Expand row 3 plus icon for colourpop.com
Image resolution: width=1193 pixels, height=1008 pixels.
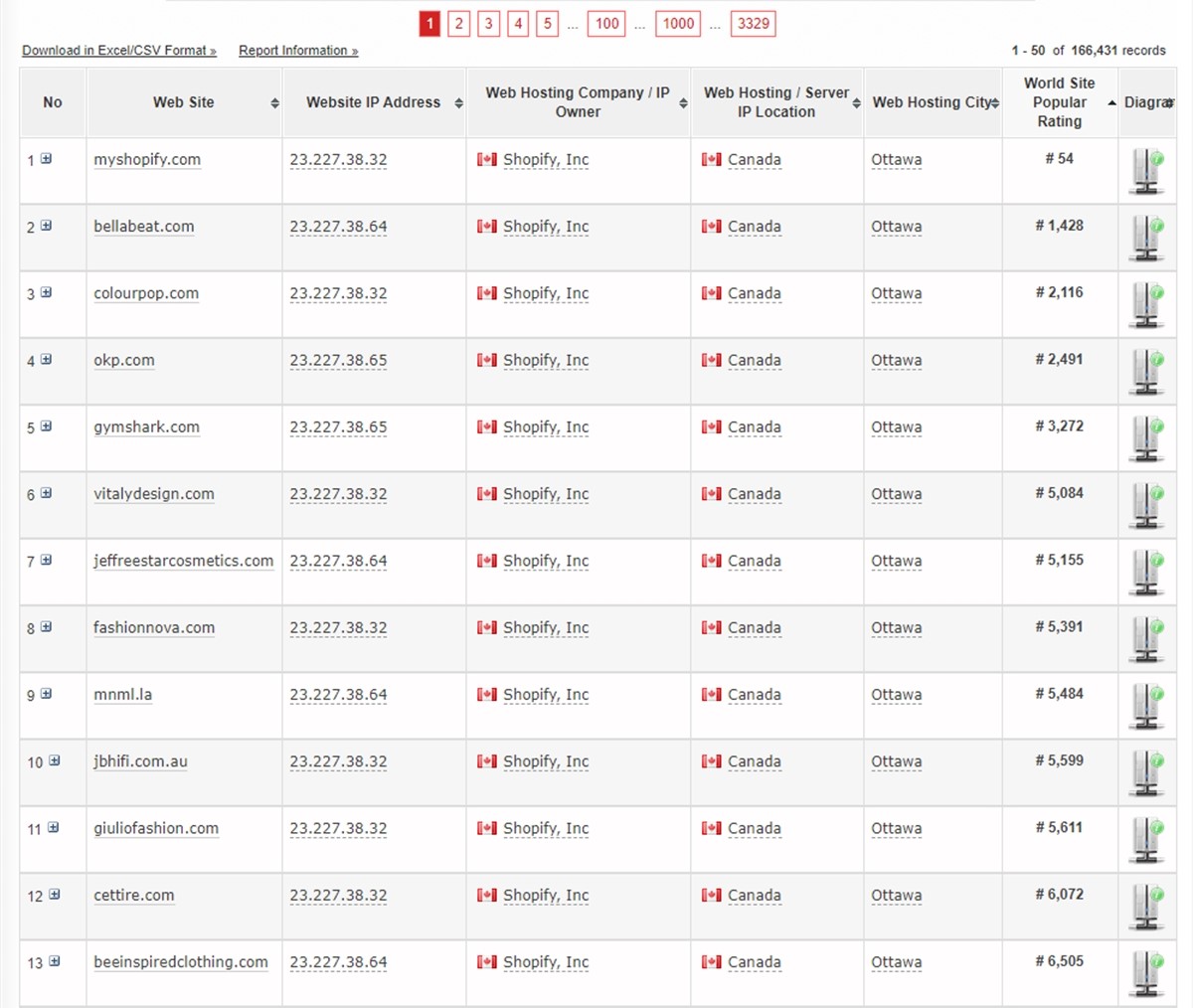point(46,292)
